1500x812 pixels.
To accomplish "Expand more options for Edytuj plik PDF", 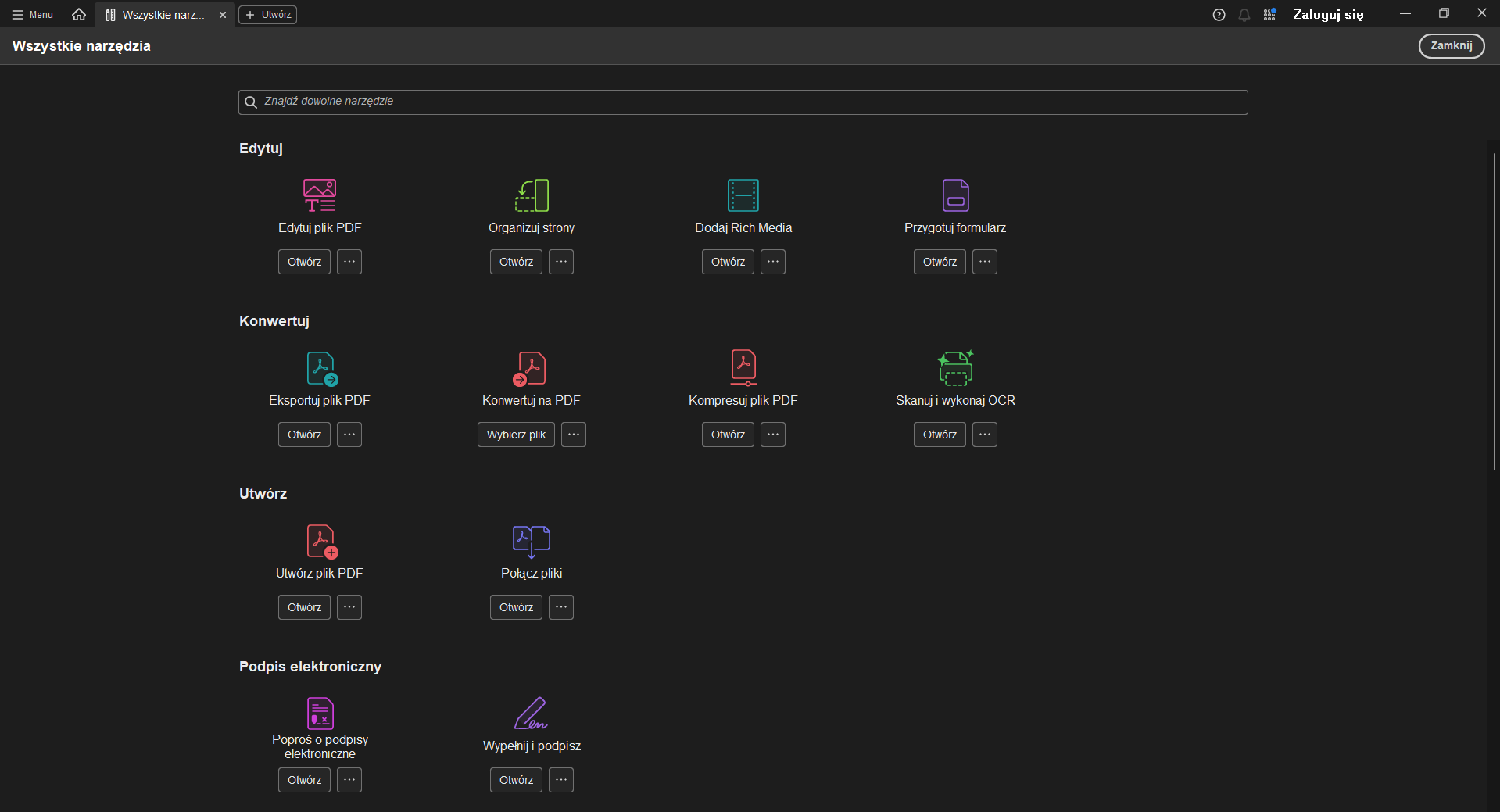I will 349,262.
